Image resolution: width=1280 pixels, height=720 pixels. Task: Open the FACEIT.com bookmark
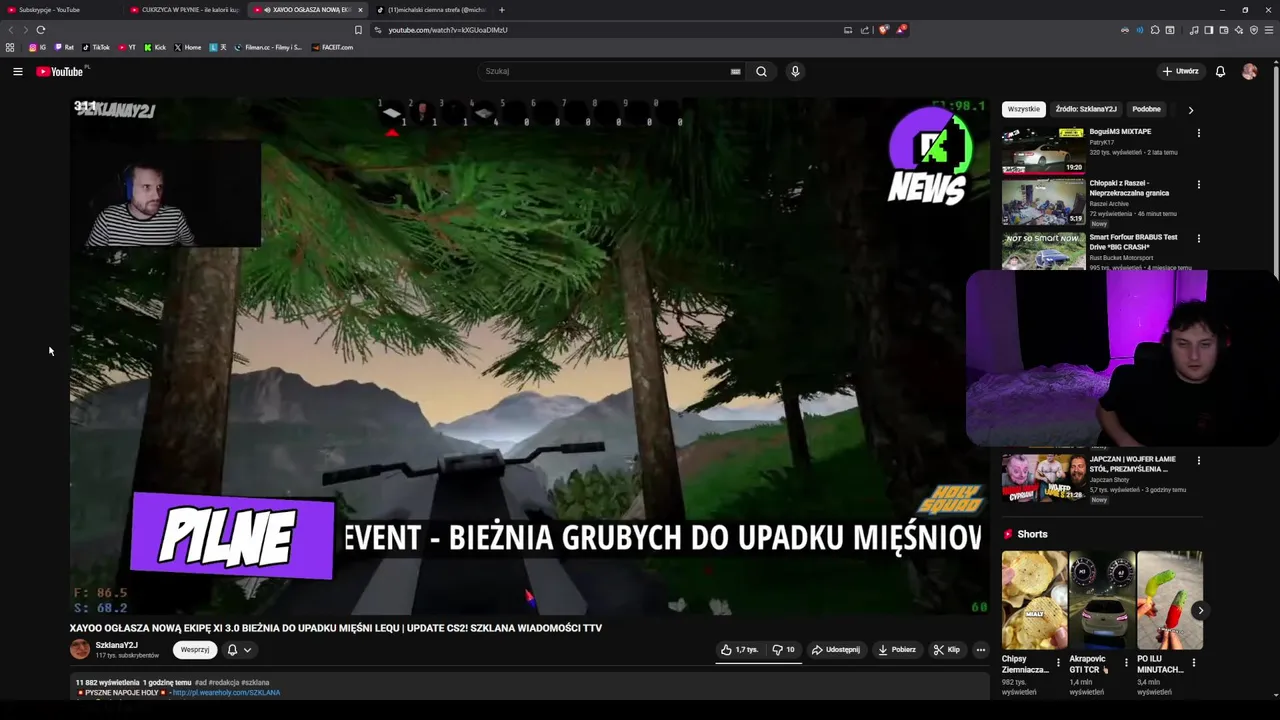click(x=332, y=47)
